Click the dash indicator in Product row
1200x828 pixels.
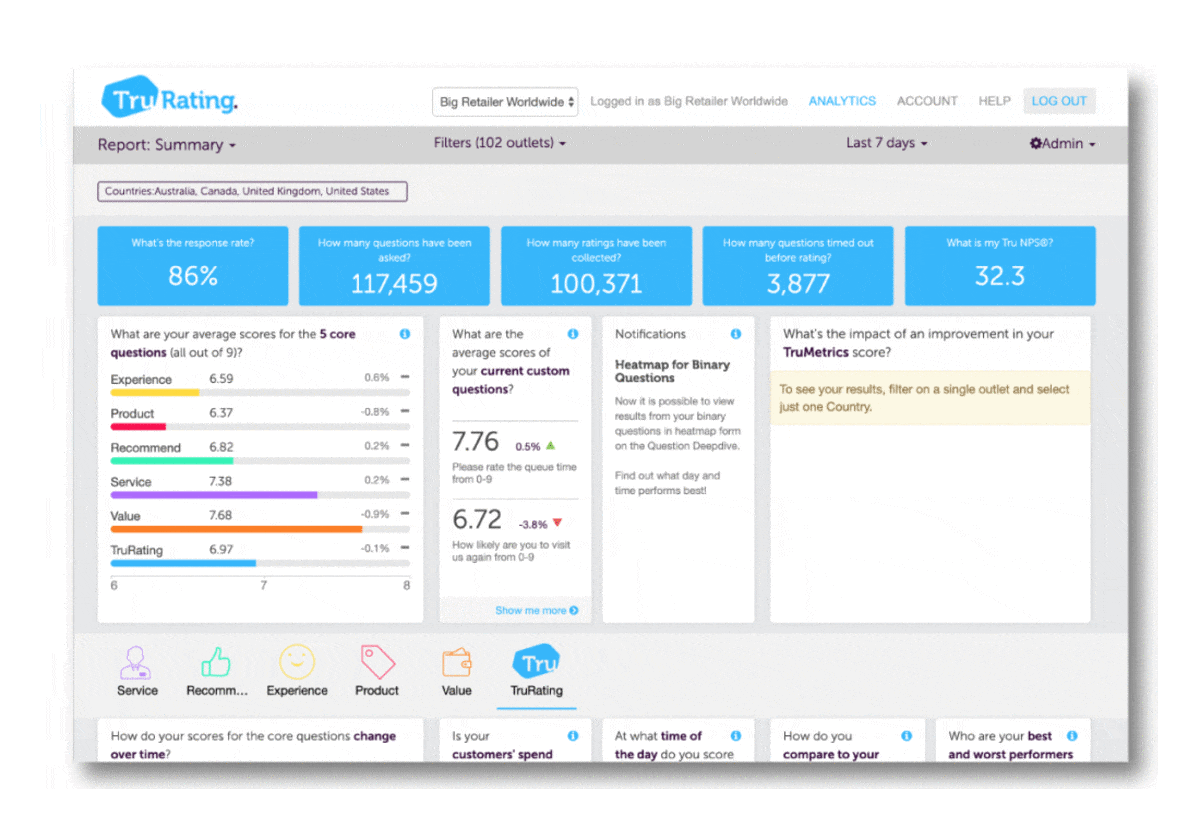point(405,412)
